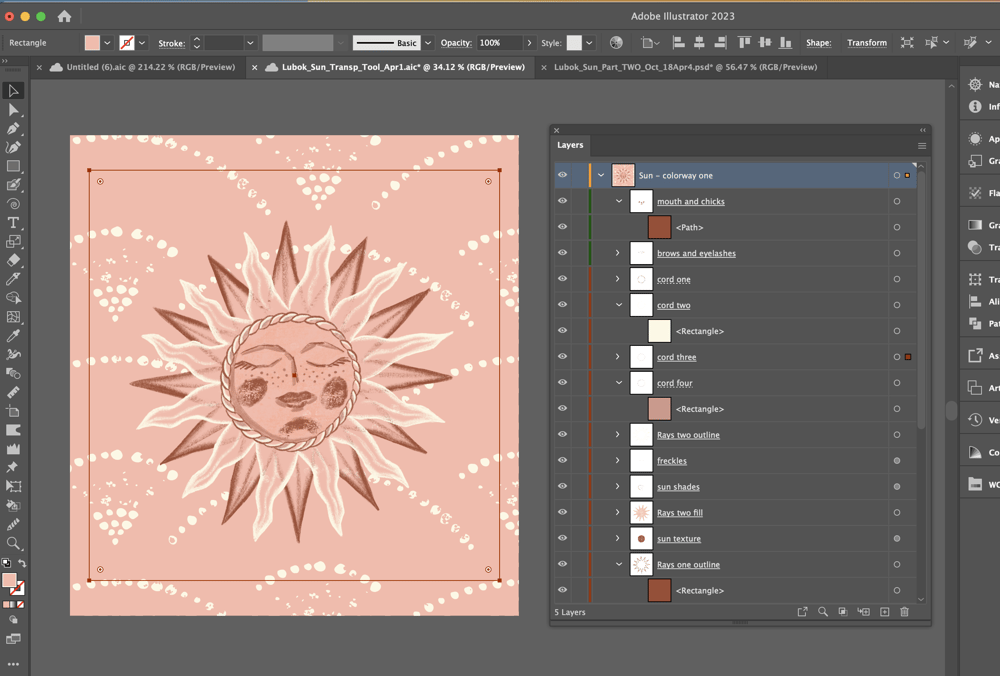The height and width of the screenshot is (676, 1000).
Task: Open the Info panel icon in dock
Action: [975, 107]
